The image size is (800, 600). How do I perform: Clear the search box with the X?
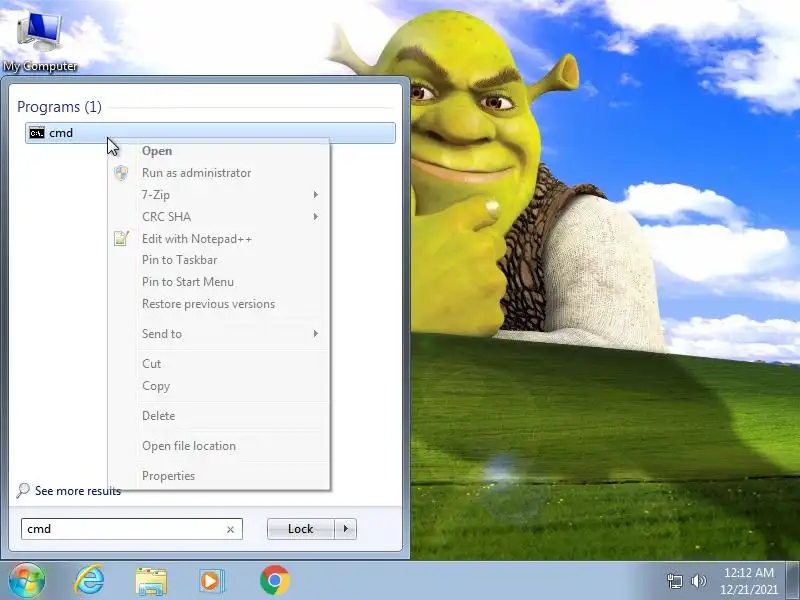tap(230, 530)
